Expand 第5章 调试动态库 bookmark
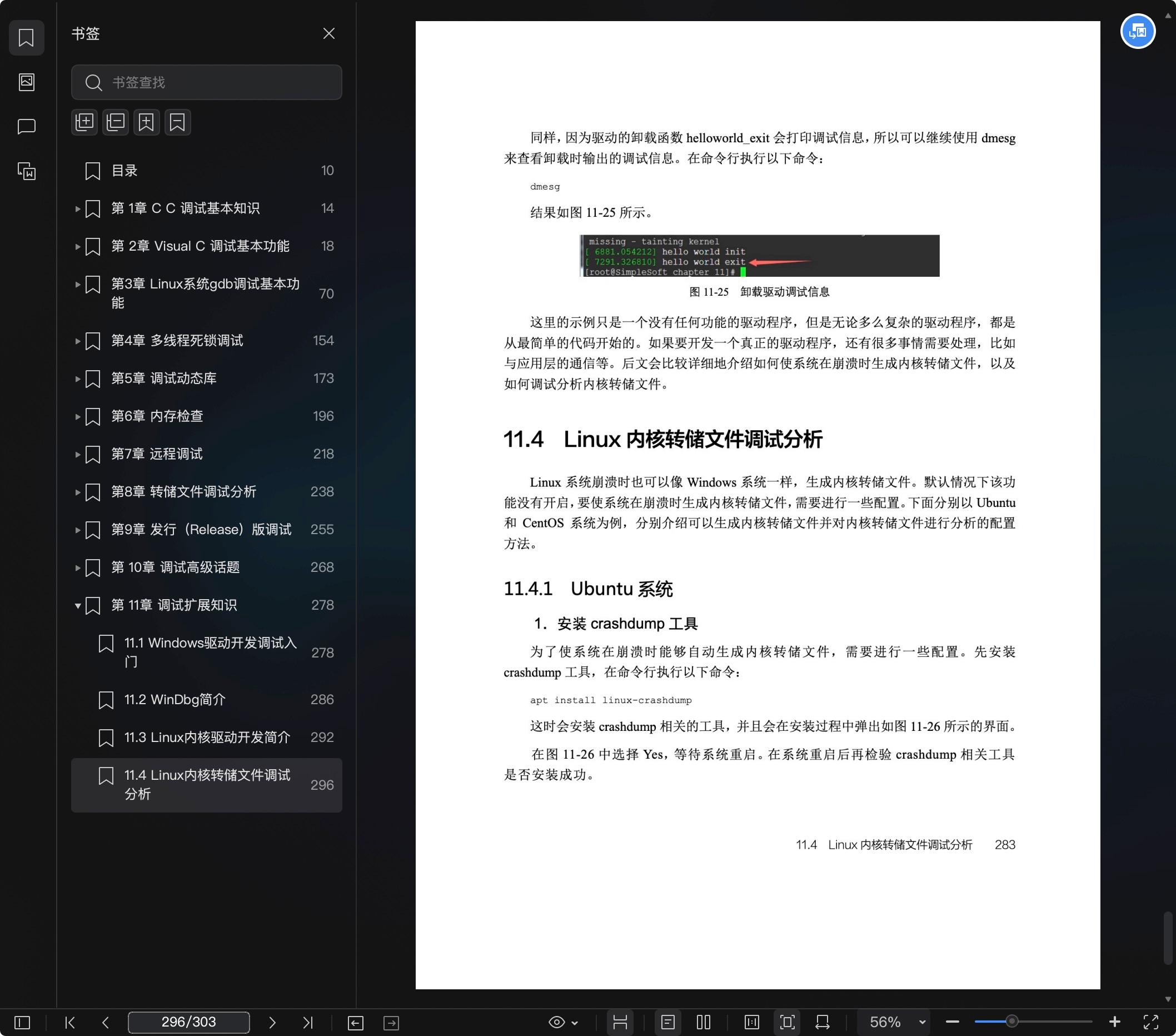 click(77, 379)
